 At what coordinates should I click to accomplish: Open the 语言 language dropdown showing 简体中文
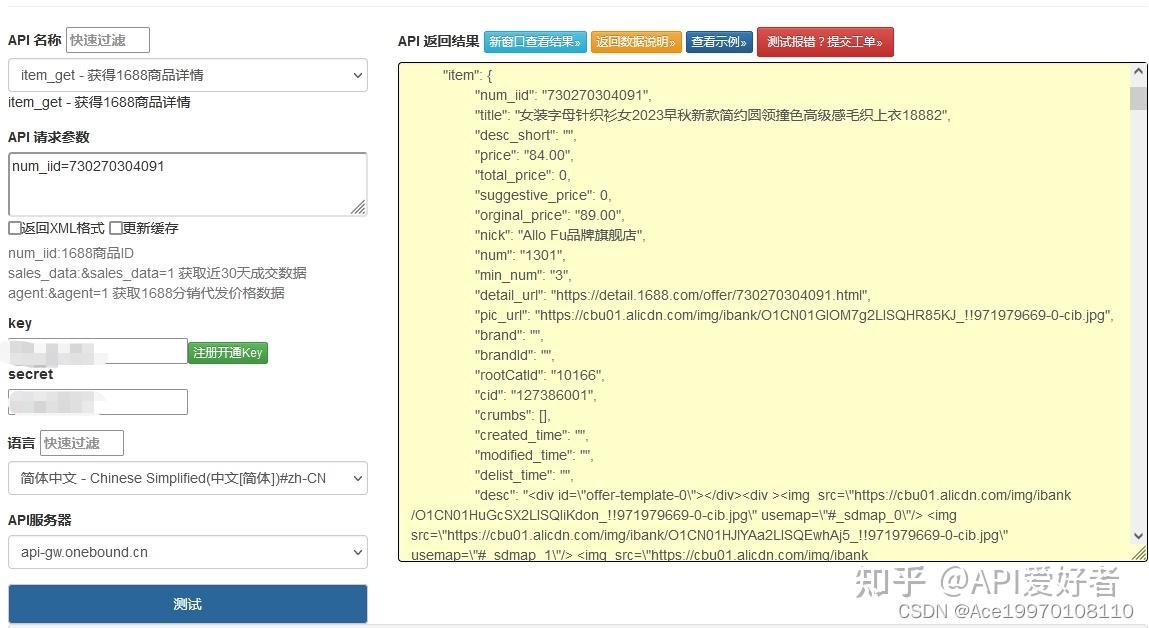point(187,479)
